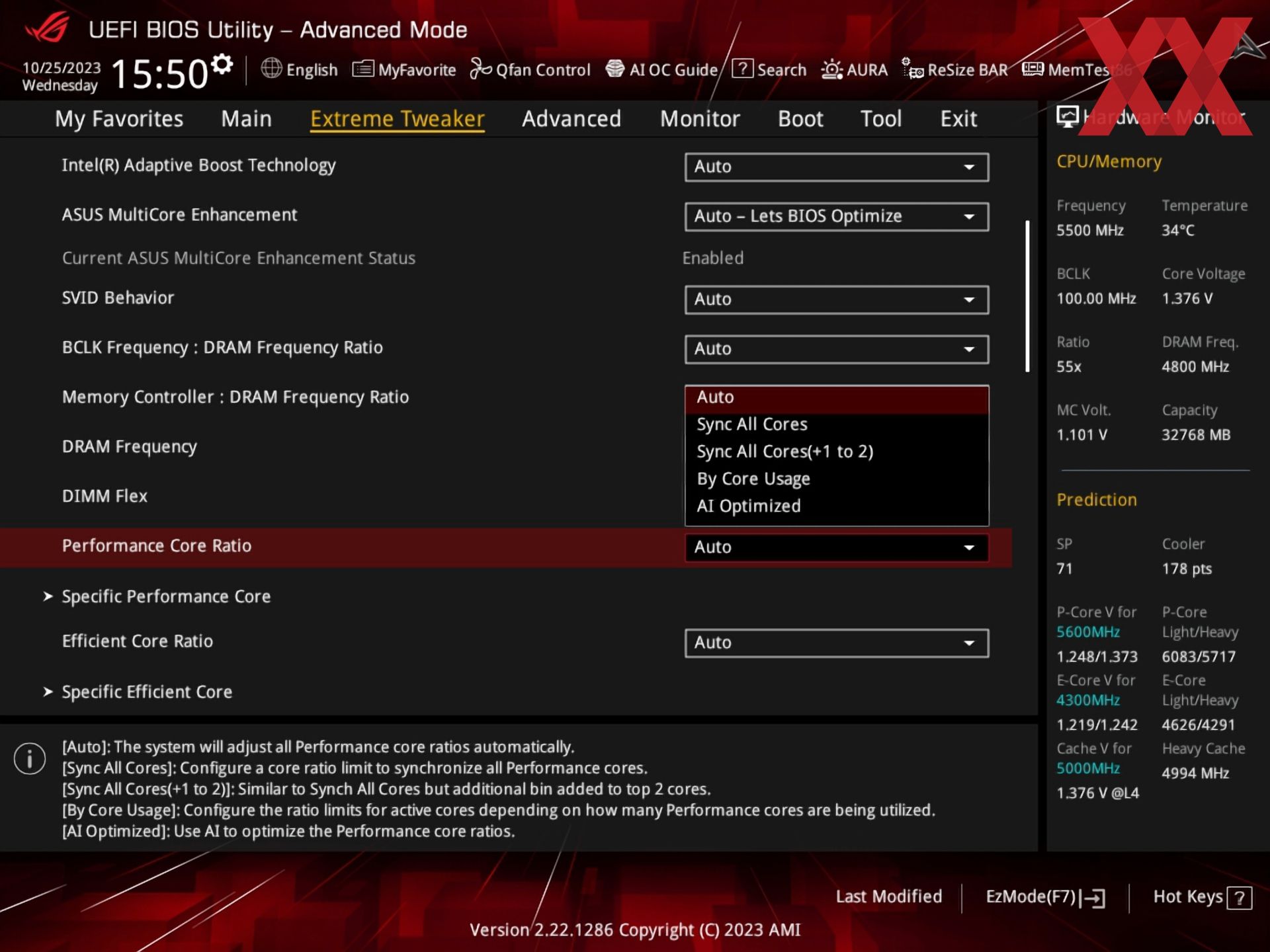Choose Sync All Cores option

point(837,424)
